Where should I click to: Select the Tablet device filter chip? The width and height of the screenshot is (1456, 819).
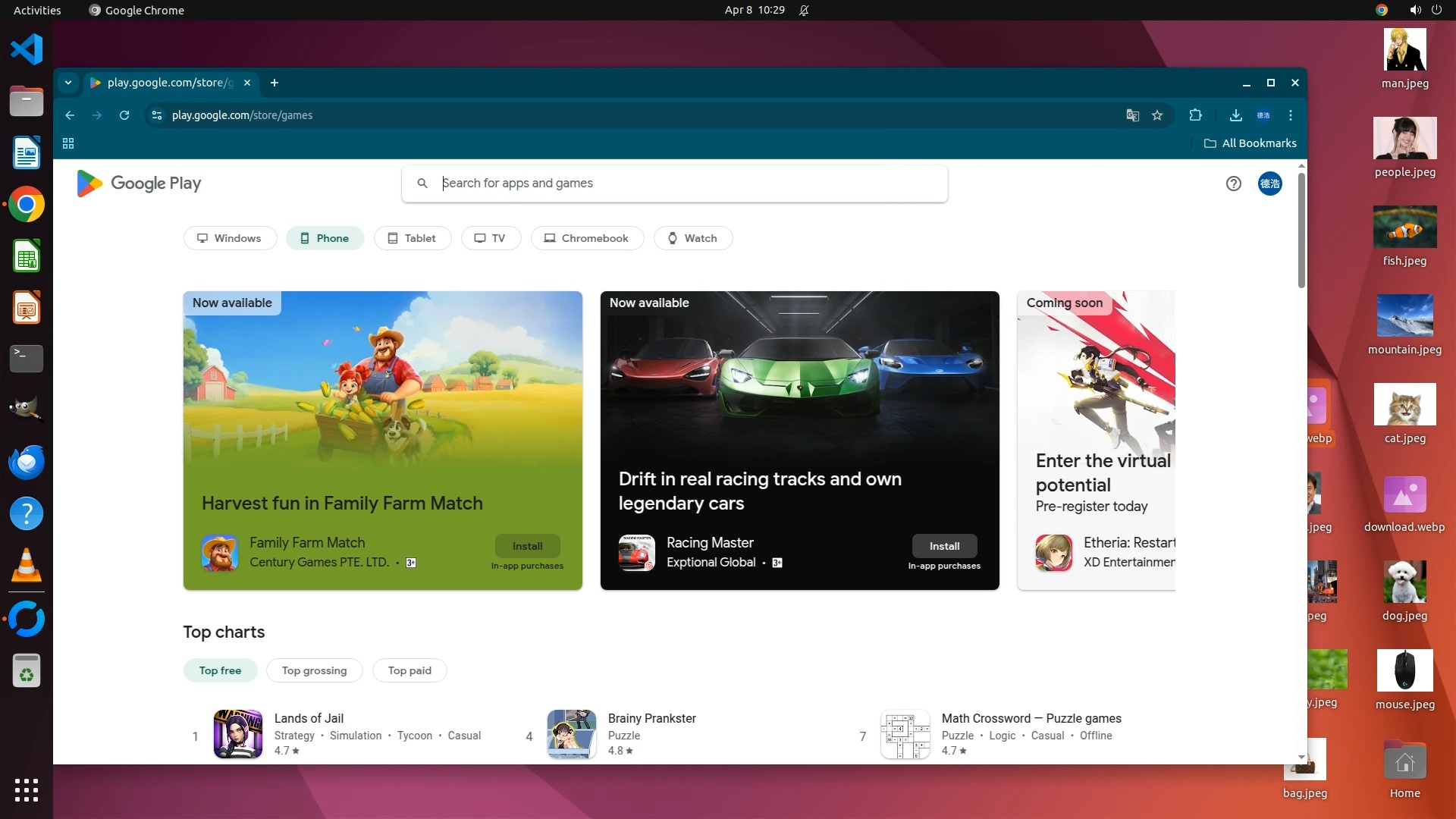click(x=412, y=238)
